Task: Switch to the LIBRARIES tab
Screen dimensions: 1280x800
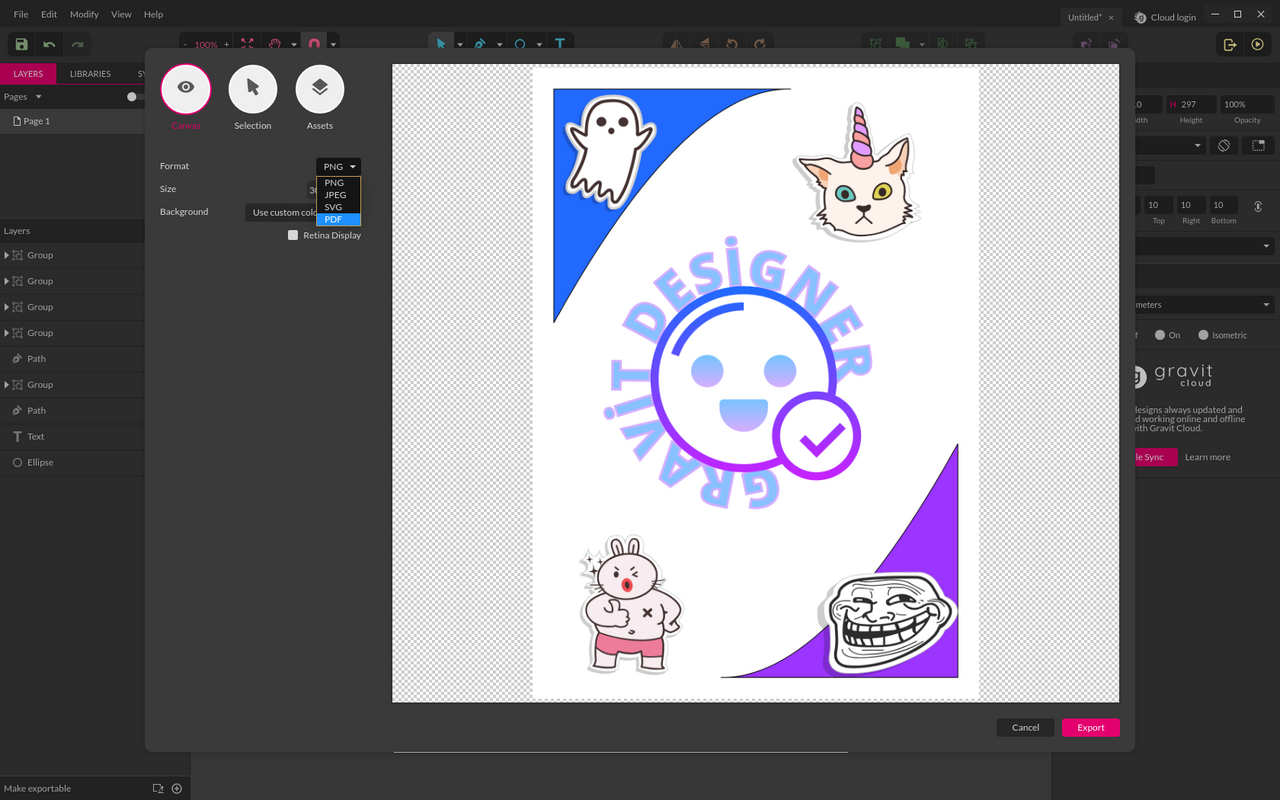Action: pos(90,74)
